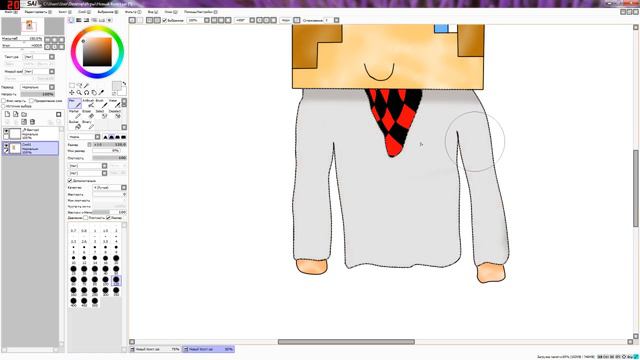Screen dimensions: 640x360
Task: Pick the magic wand tool
Action: [x=87, y=85]
